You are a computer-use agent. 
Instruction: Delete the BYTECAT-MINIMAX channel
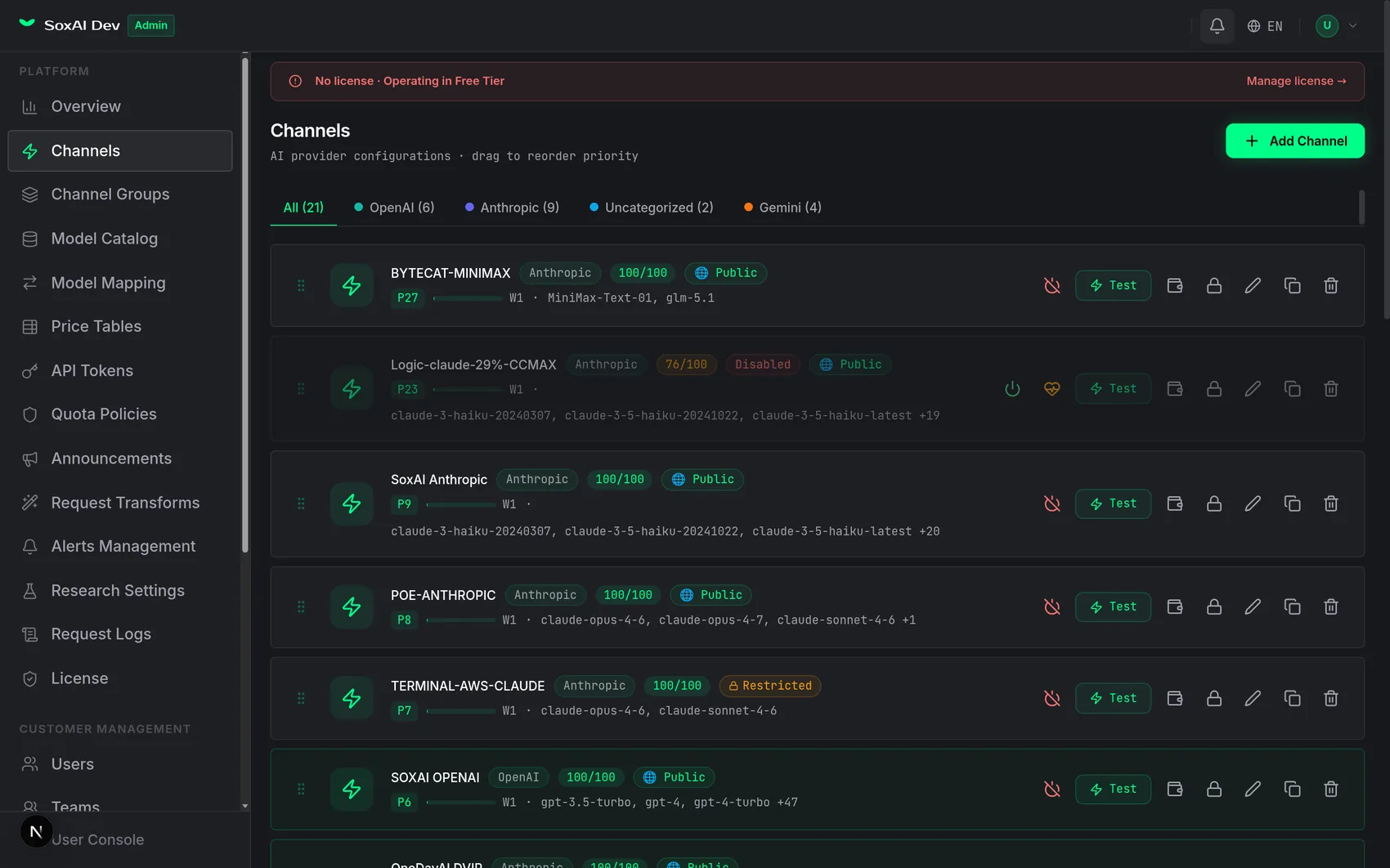pos(1331,285)
